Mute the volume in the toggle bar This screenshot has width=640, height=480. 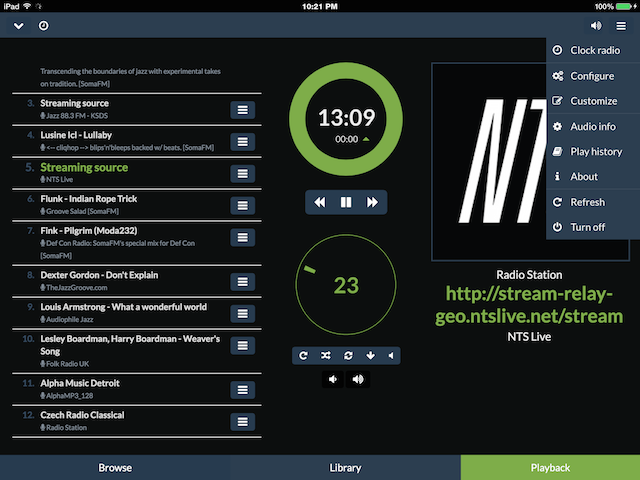click(391, 356)
